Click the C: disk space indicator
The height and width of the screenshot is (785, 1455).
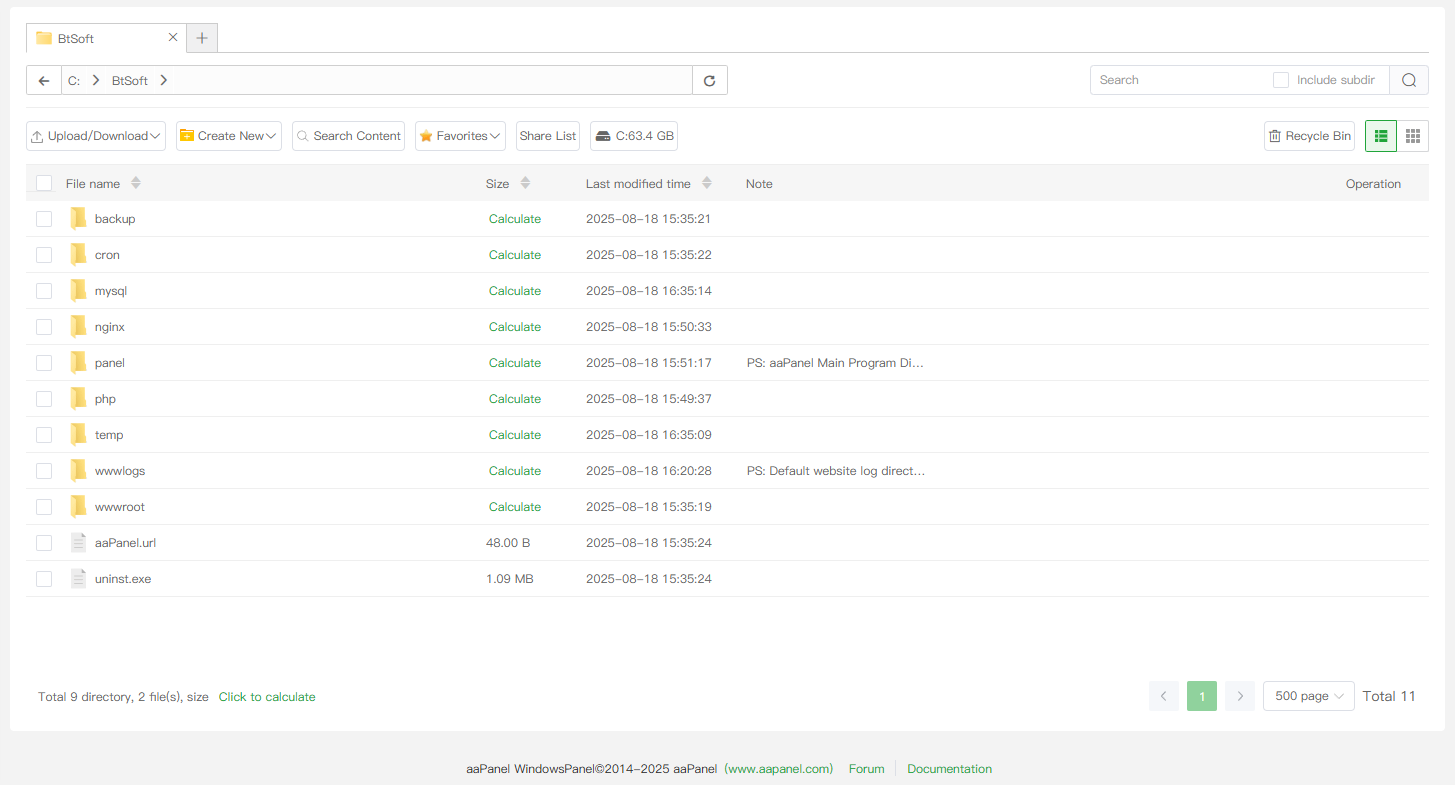tap(634, 136)
